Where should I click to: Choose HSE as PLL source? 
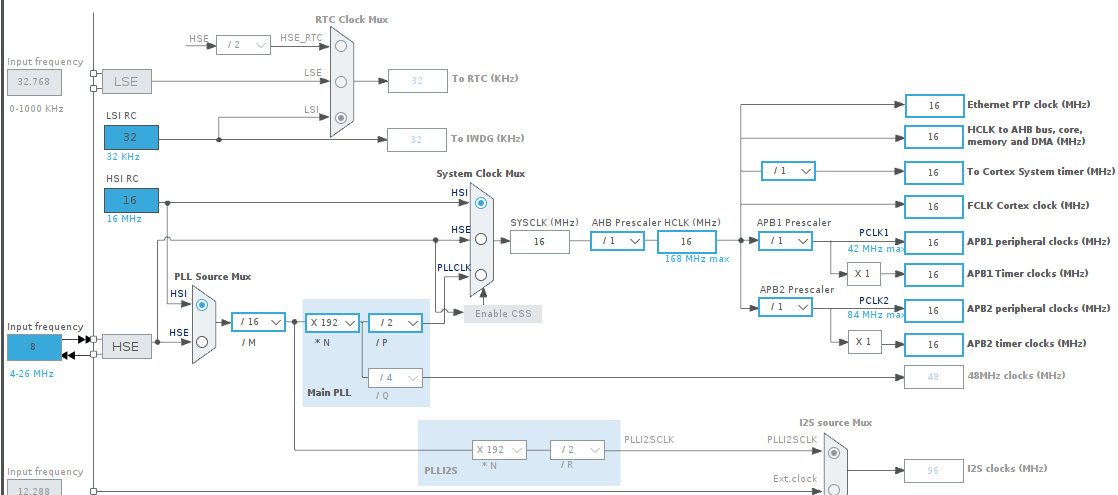203,341
